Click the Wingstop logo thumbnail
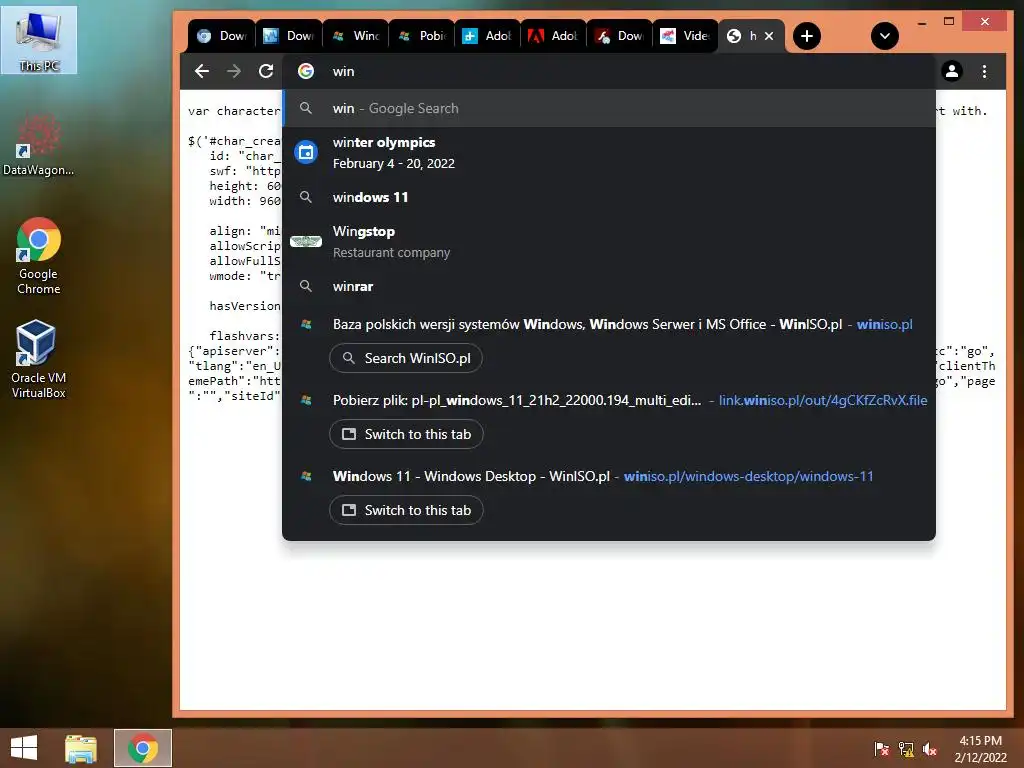This screenshot has height=768, width=1024. (x=306, y=242)
